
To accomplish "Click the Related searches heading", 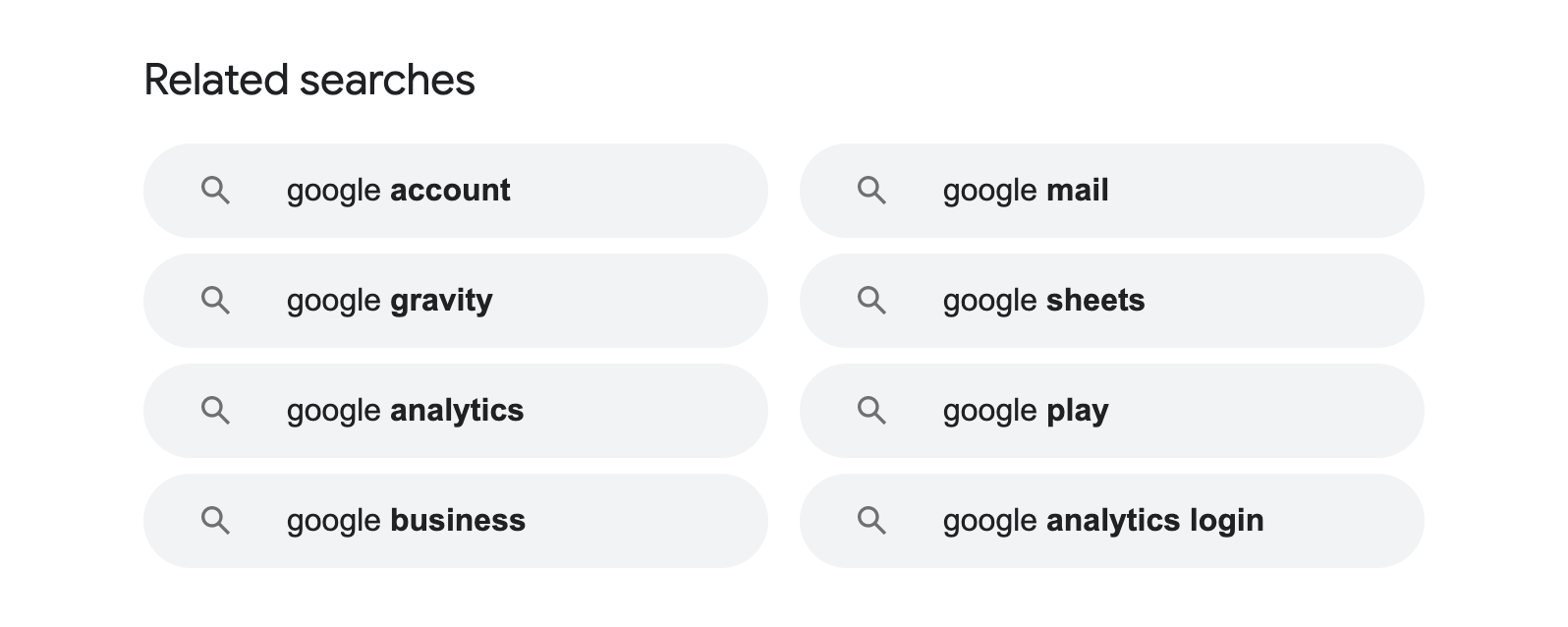I will pos(308,79).
